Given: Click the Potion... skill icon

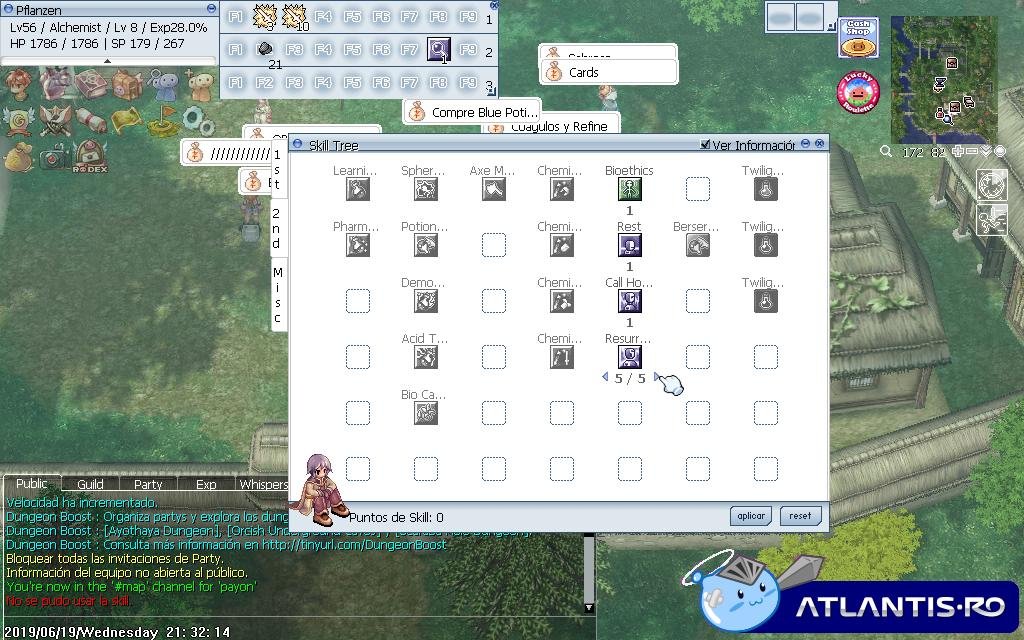Looking at the screenshot, I should [x=426, y=246].
